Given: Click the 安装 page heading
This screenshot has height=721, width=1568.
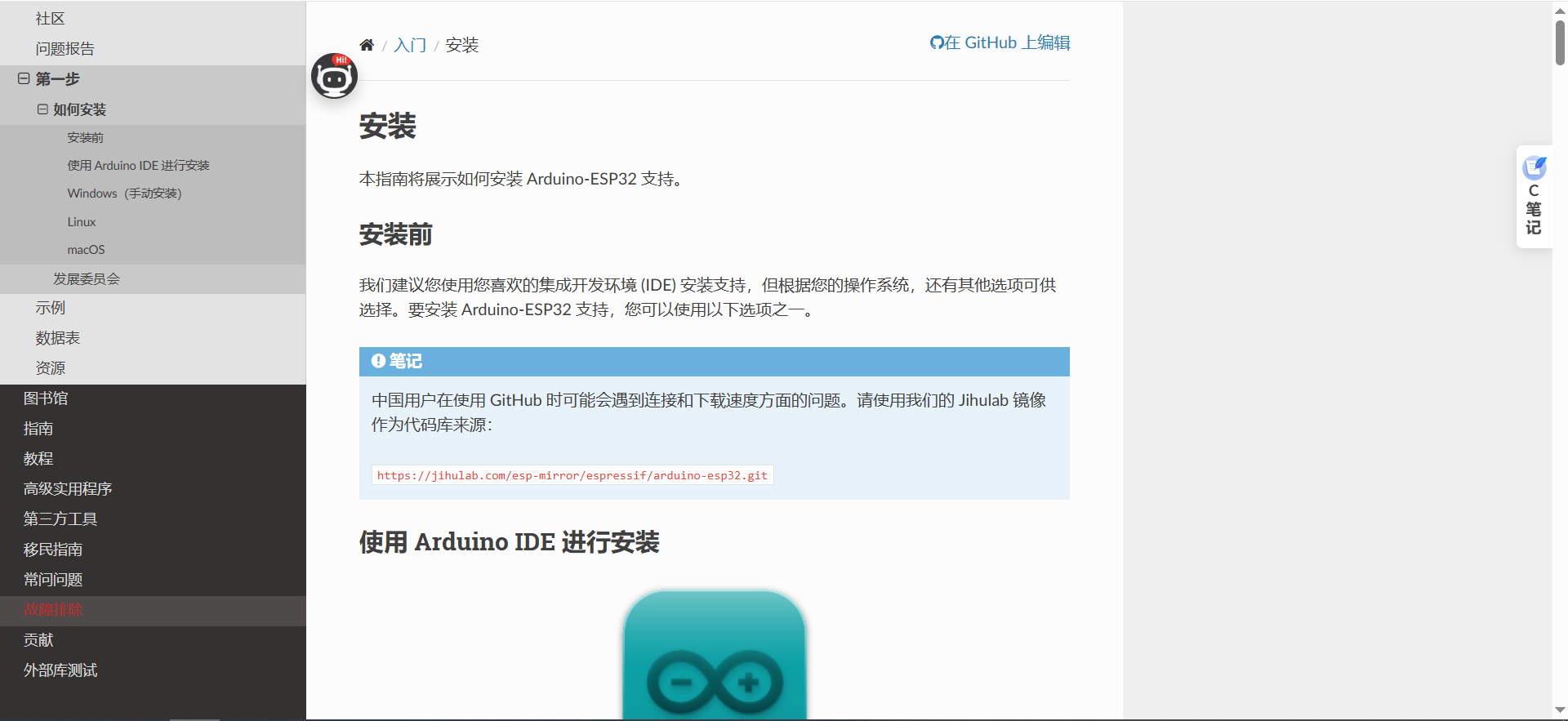Looking at the screenshot, I should coord(388,127).
